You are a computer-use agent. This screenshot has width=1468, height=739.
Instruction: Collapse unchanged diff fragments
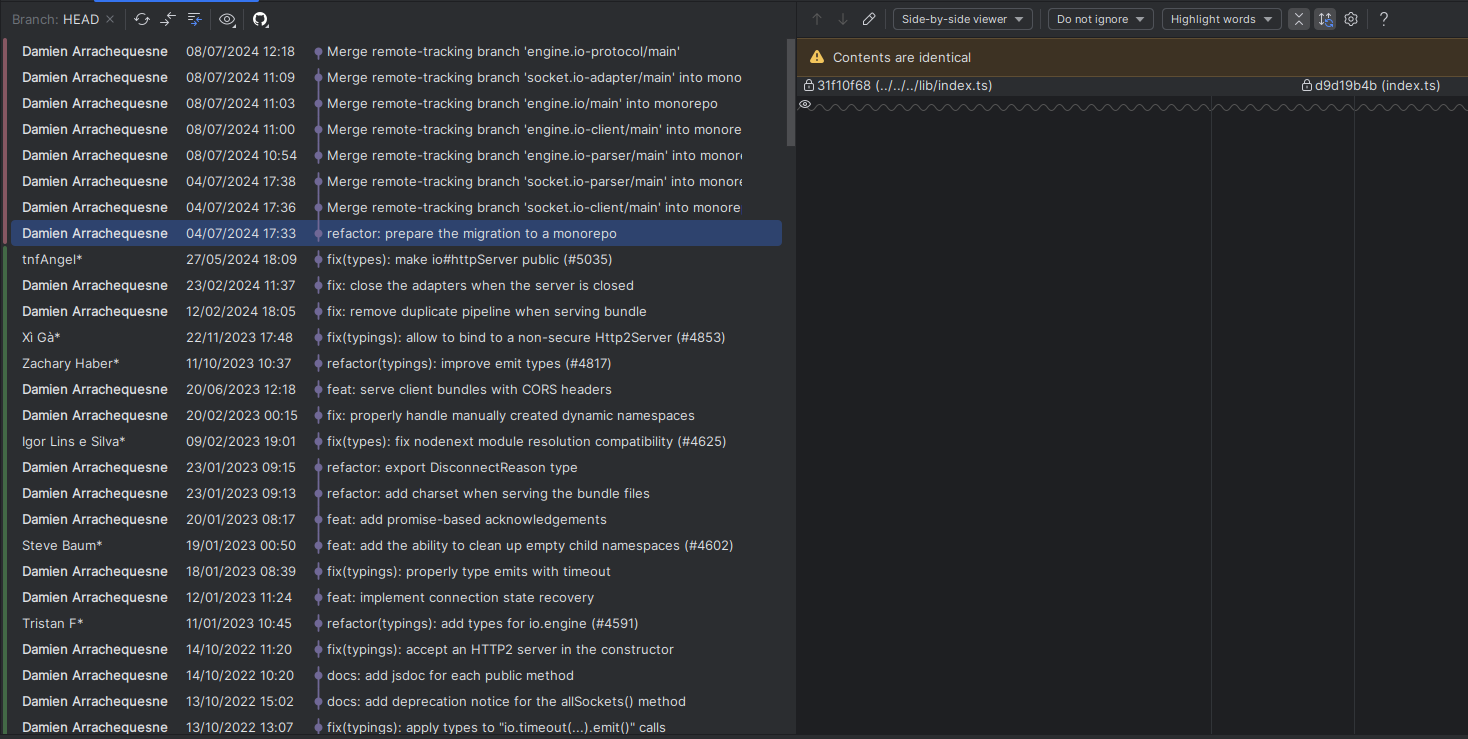point(1299,18)
